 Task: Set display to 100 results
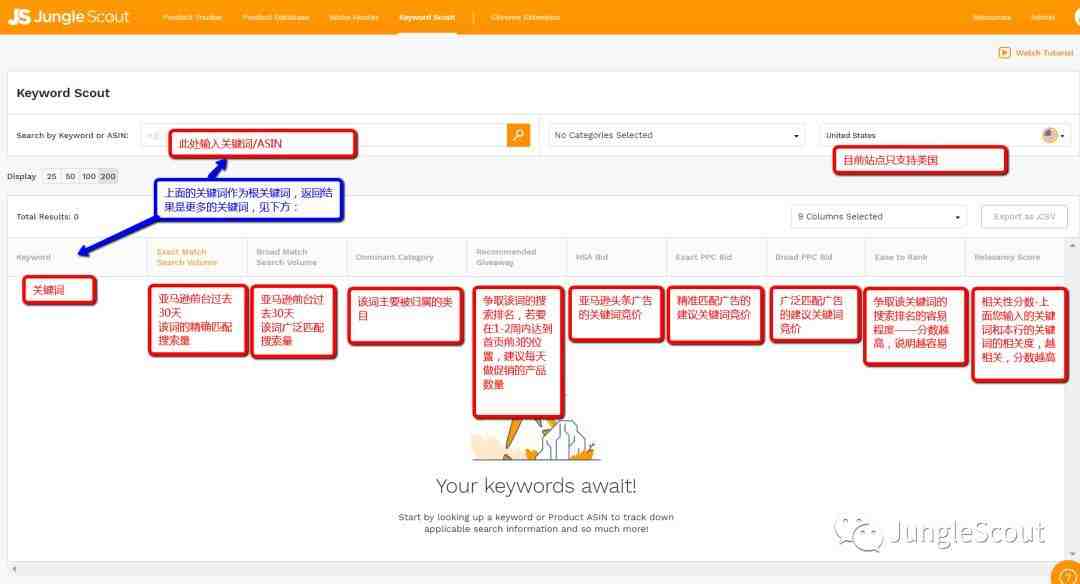89,176
